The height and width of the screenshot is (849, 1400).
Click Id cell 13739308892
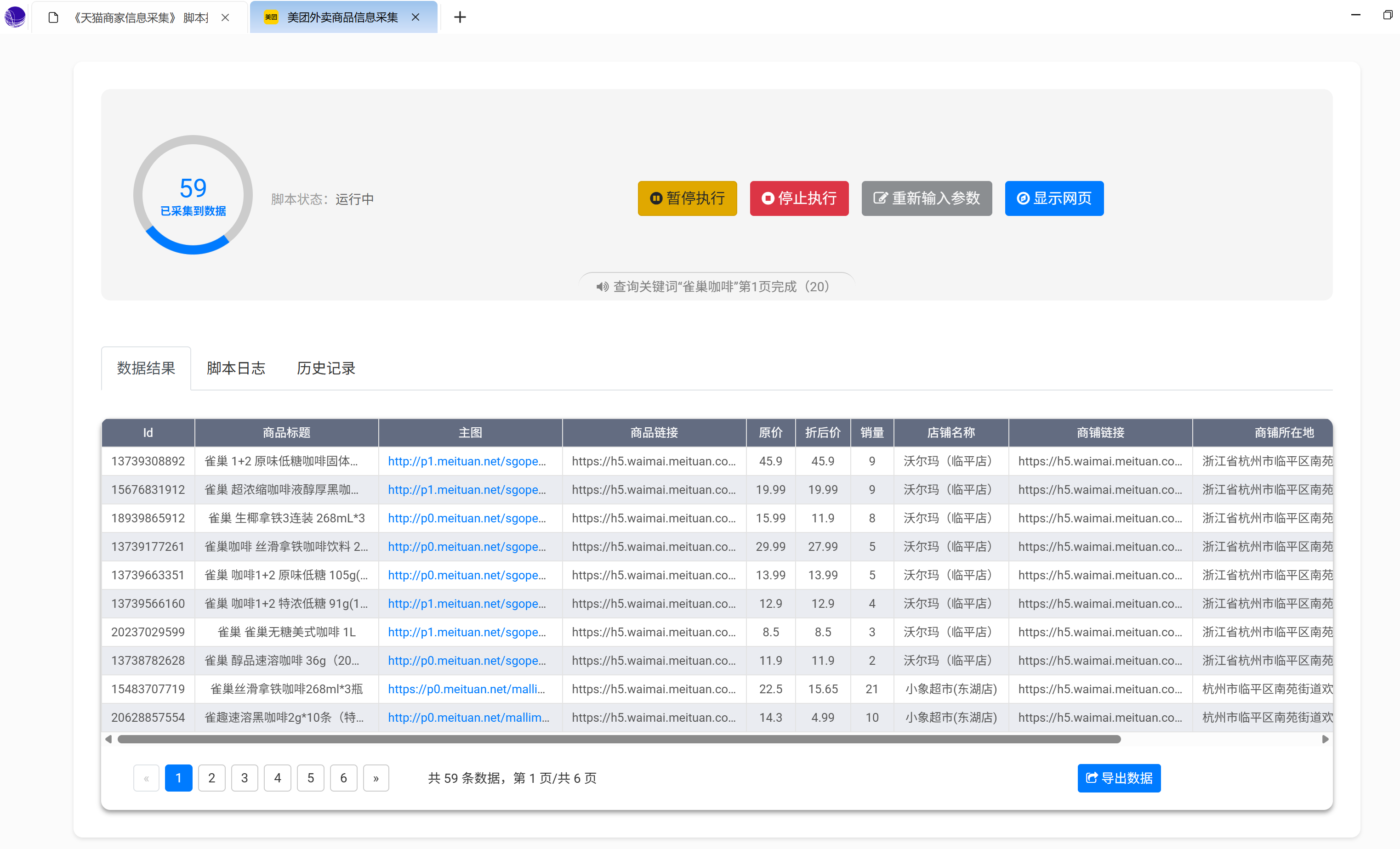point(148,461)
